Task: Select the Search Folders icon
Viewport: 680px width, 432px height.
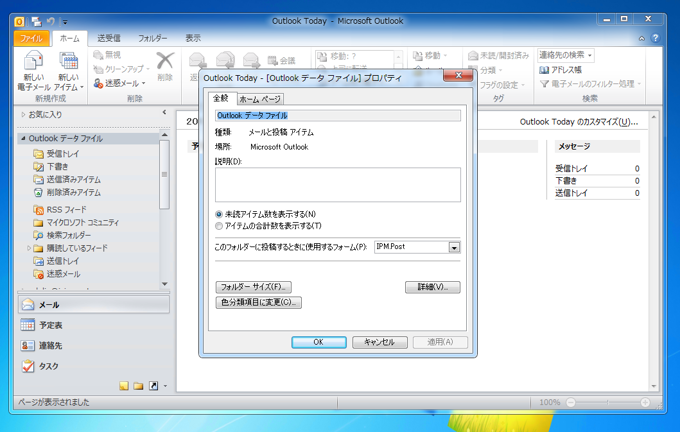Action: [39, 235]
